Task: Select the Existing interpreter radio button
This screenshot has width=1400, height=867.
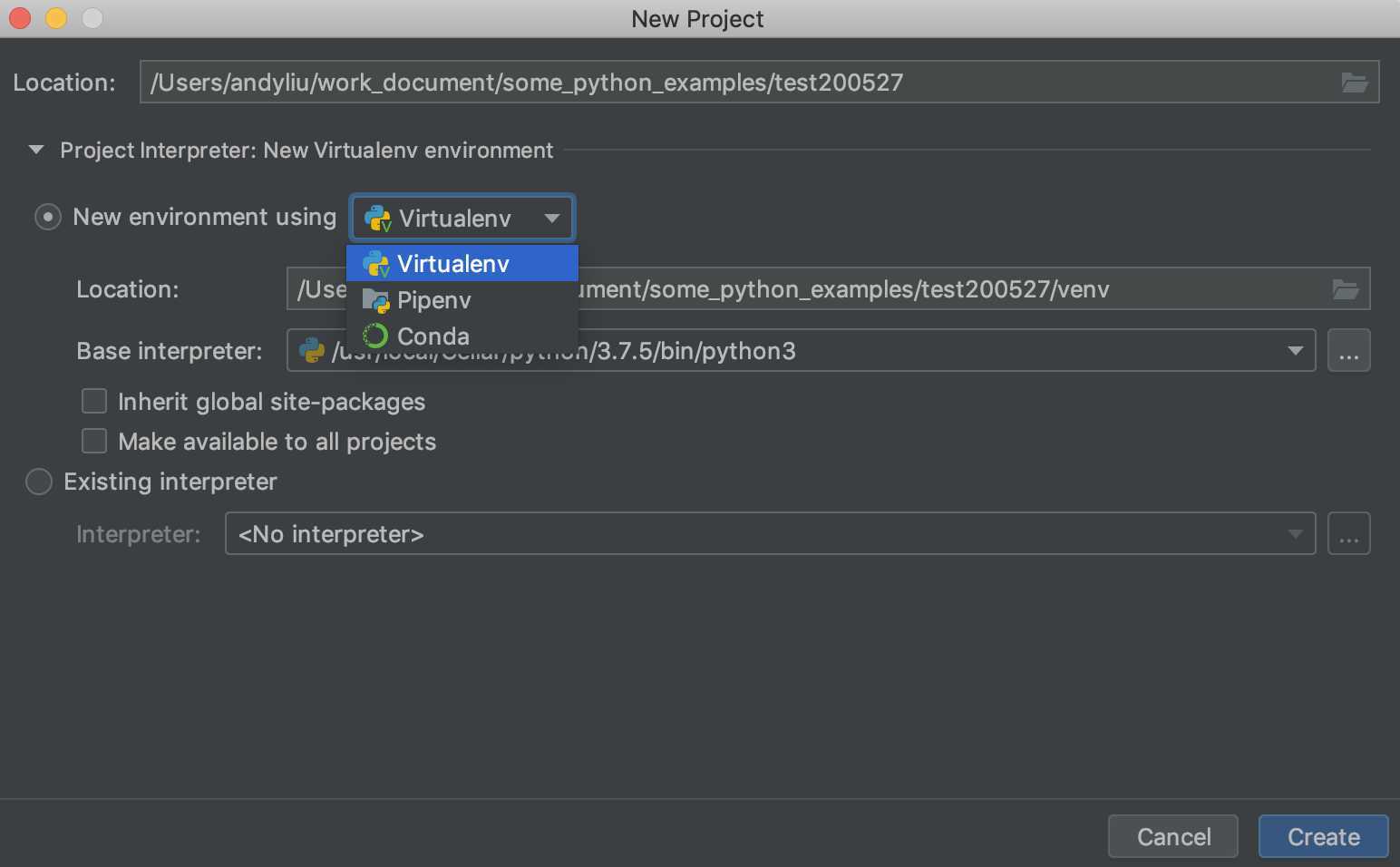Action: click(x=39, y=482)
